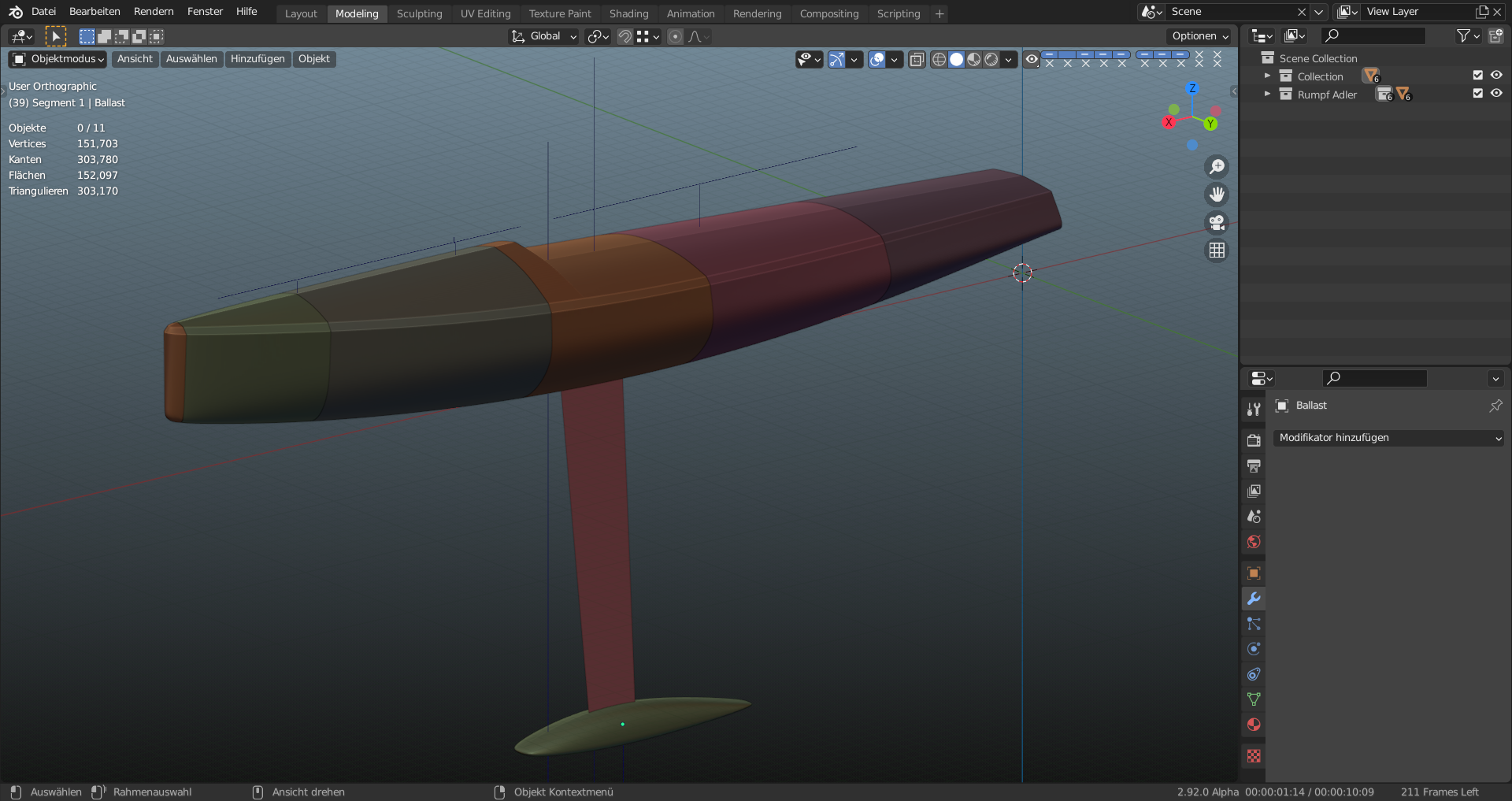The height and width of the screenshot is (801, 1512).
Task: Switch orthographic/perspective grid icon
Action: 1217,250
